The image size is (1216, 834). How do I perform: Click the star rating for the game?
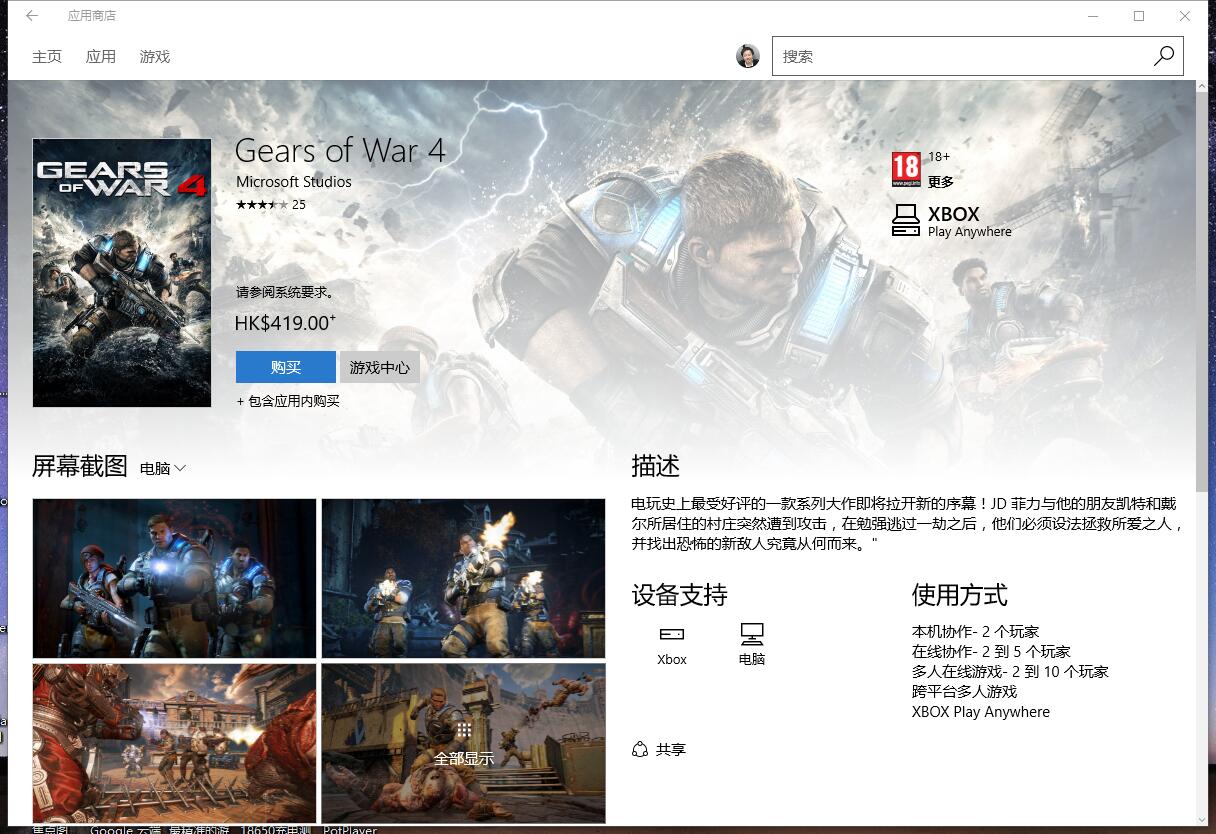click(x=262, y=205)
